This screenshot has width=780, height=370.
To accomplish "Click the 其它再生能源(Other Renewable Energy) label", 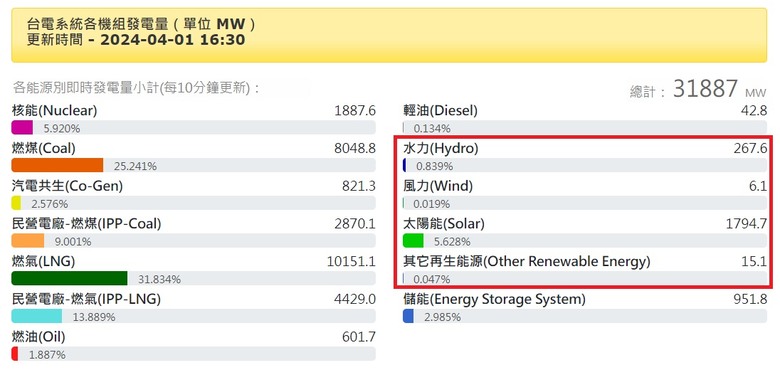I will (527, 261).
